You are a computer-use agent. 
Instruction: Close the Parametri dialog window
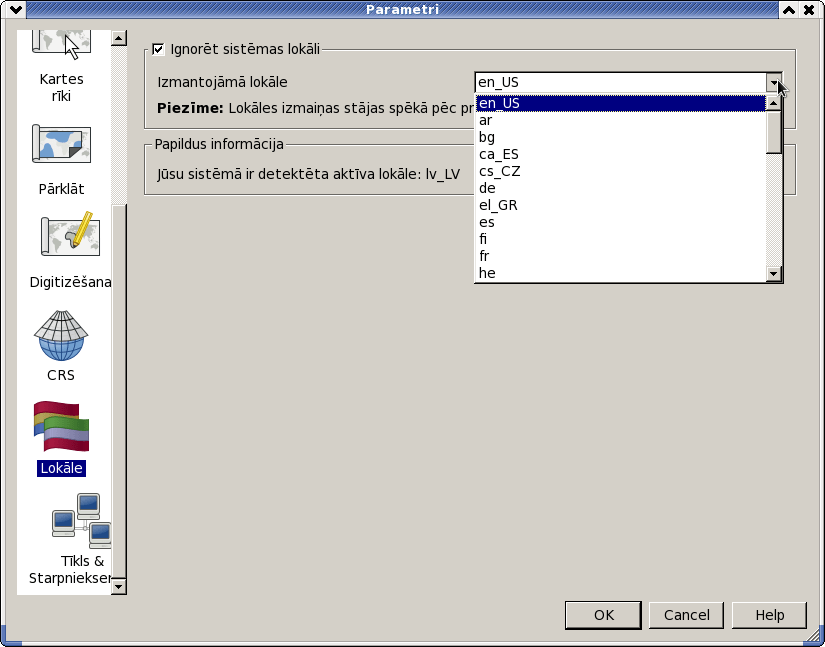809,9
